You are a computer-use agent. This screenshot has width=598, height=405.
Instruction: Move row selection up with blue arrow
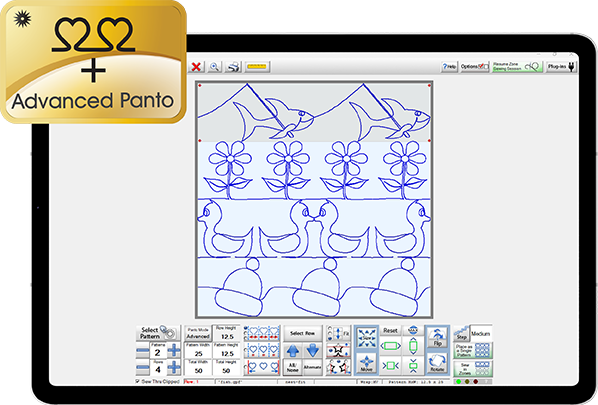(293, 350)
